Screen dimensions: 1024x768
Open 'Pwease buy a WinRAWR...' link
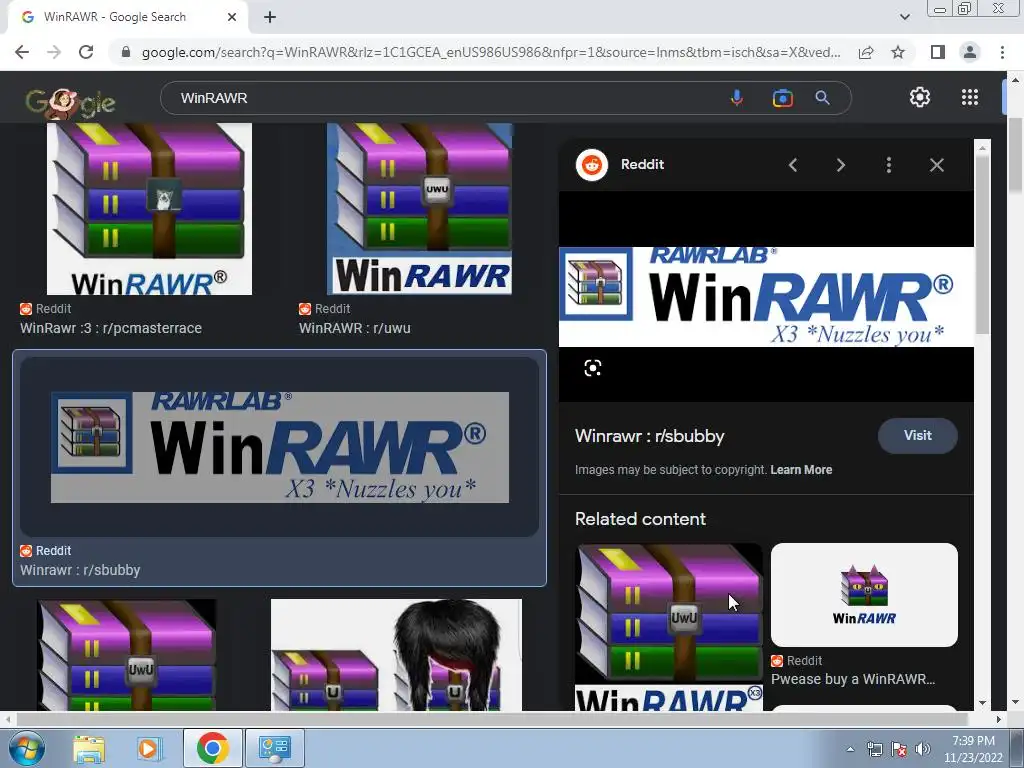tap(853, 679)
